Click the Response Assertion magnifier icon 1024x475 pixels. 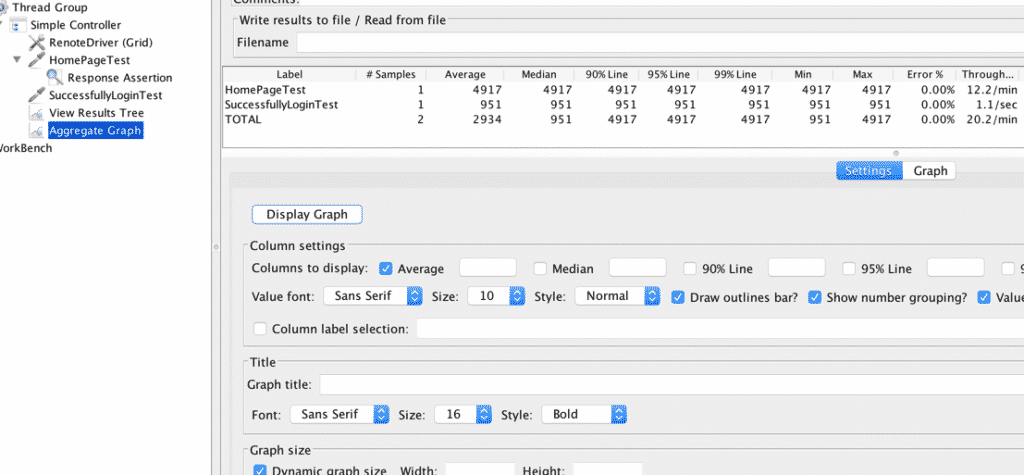click(55, 78)
